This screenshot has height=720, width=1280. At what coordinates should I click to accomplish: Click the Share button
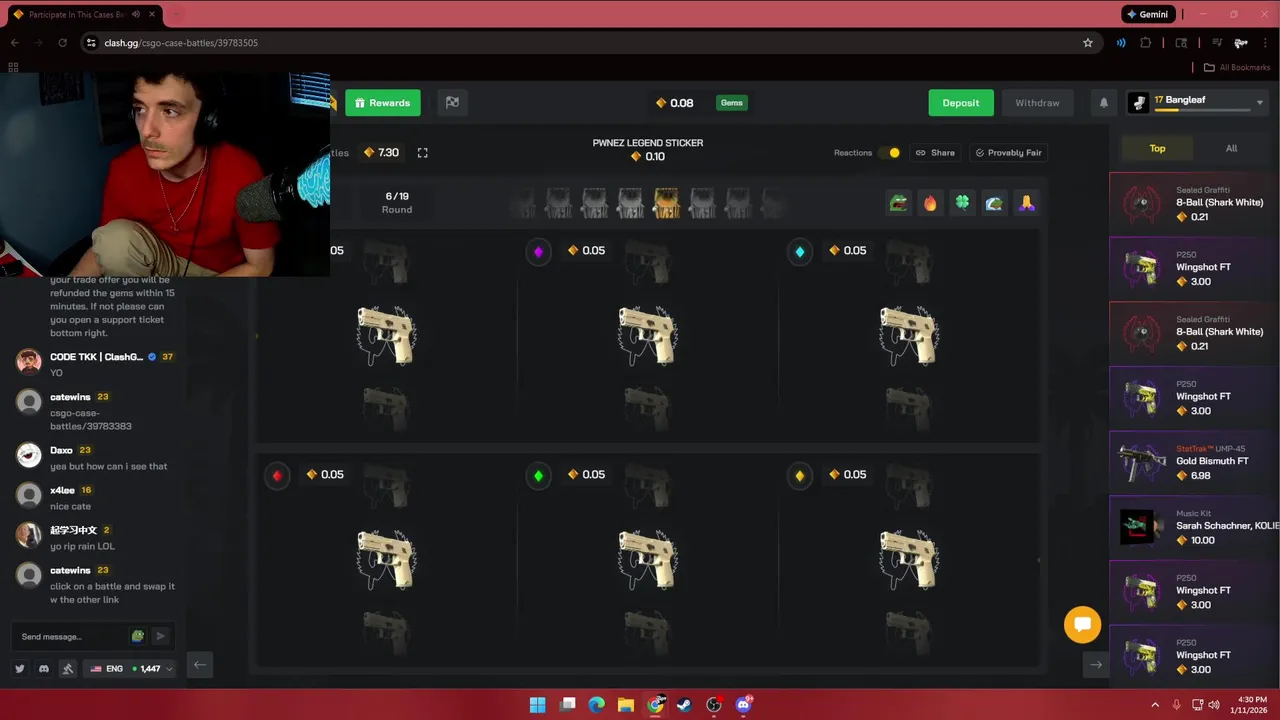pos(935,153)
